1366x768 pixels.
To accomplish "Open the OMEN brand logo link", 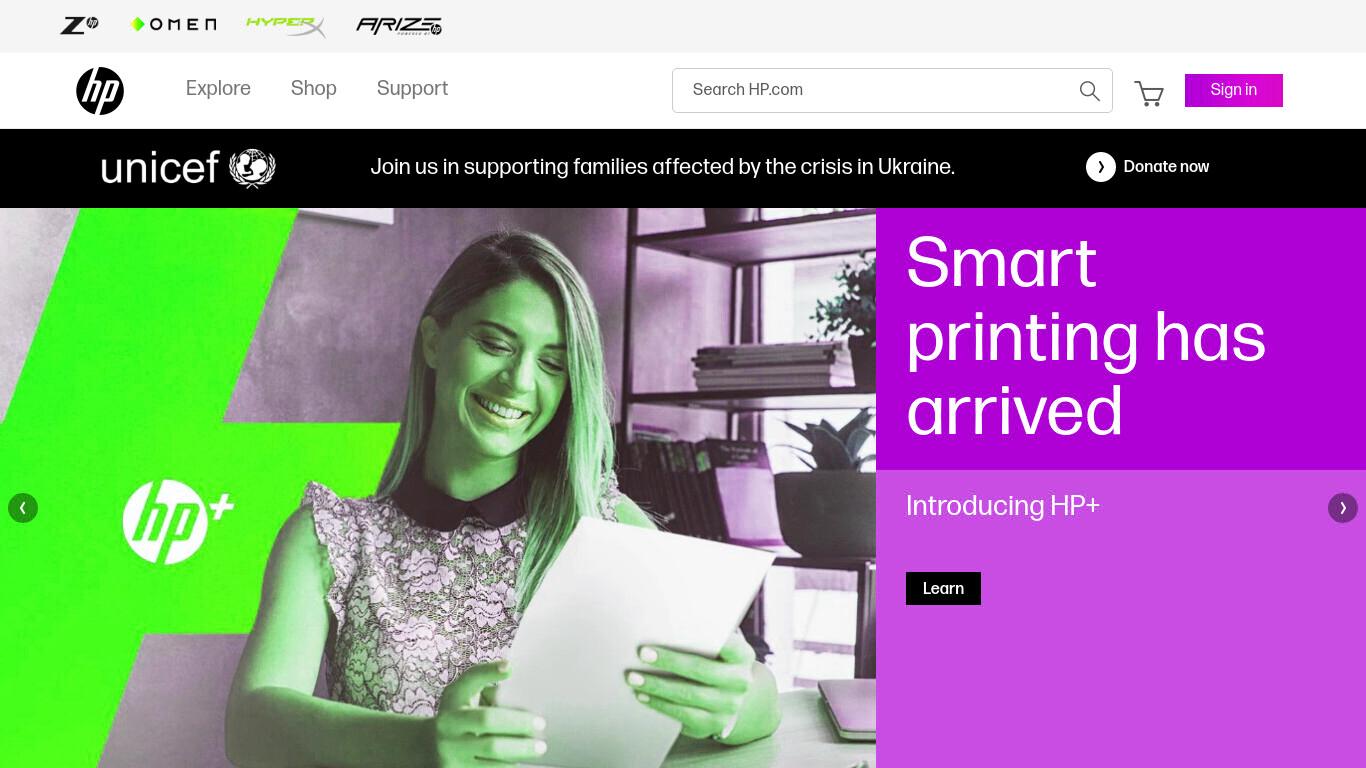I will pos(173,25).
